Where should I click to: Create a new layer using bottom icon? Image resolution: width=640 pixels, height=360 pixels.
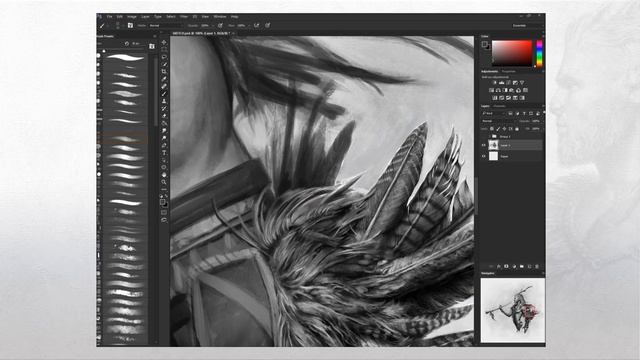[529, 267]
